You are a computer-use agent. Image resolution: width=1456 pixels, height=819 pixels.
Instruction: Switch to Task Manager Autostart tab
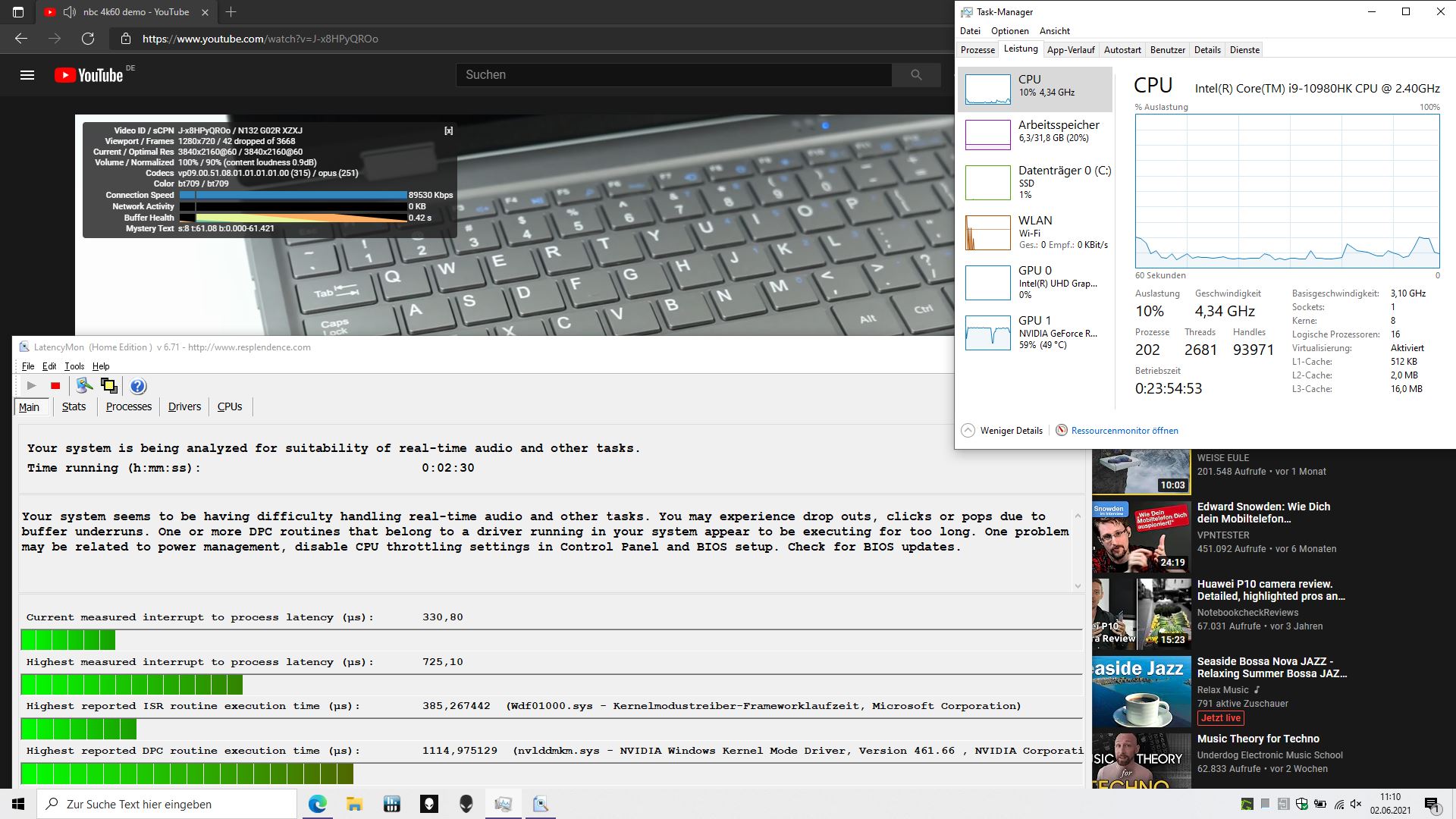(x=1122, y=50)
